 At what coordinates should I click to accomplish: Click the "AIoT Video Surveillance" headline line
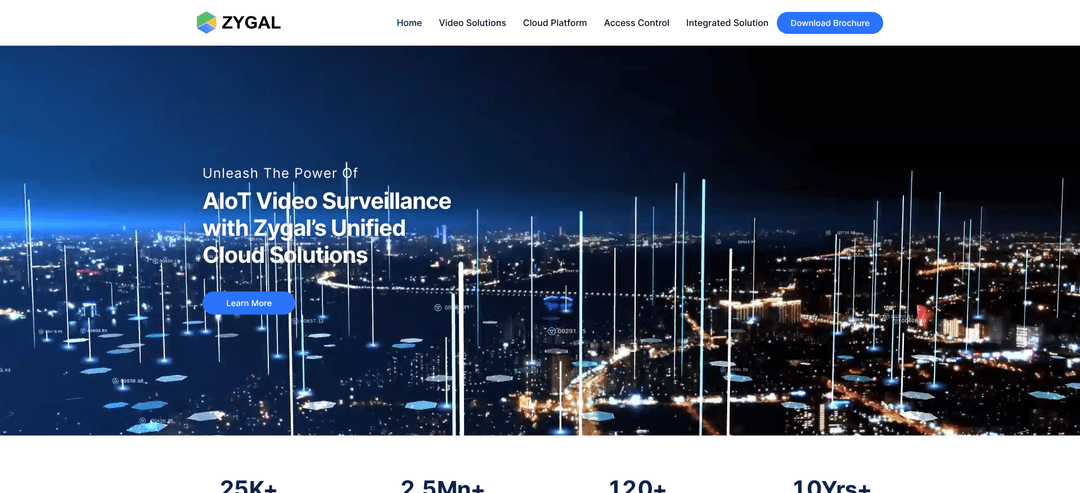pyautogui.click(x=327, y=201)
